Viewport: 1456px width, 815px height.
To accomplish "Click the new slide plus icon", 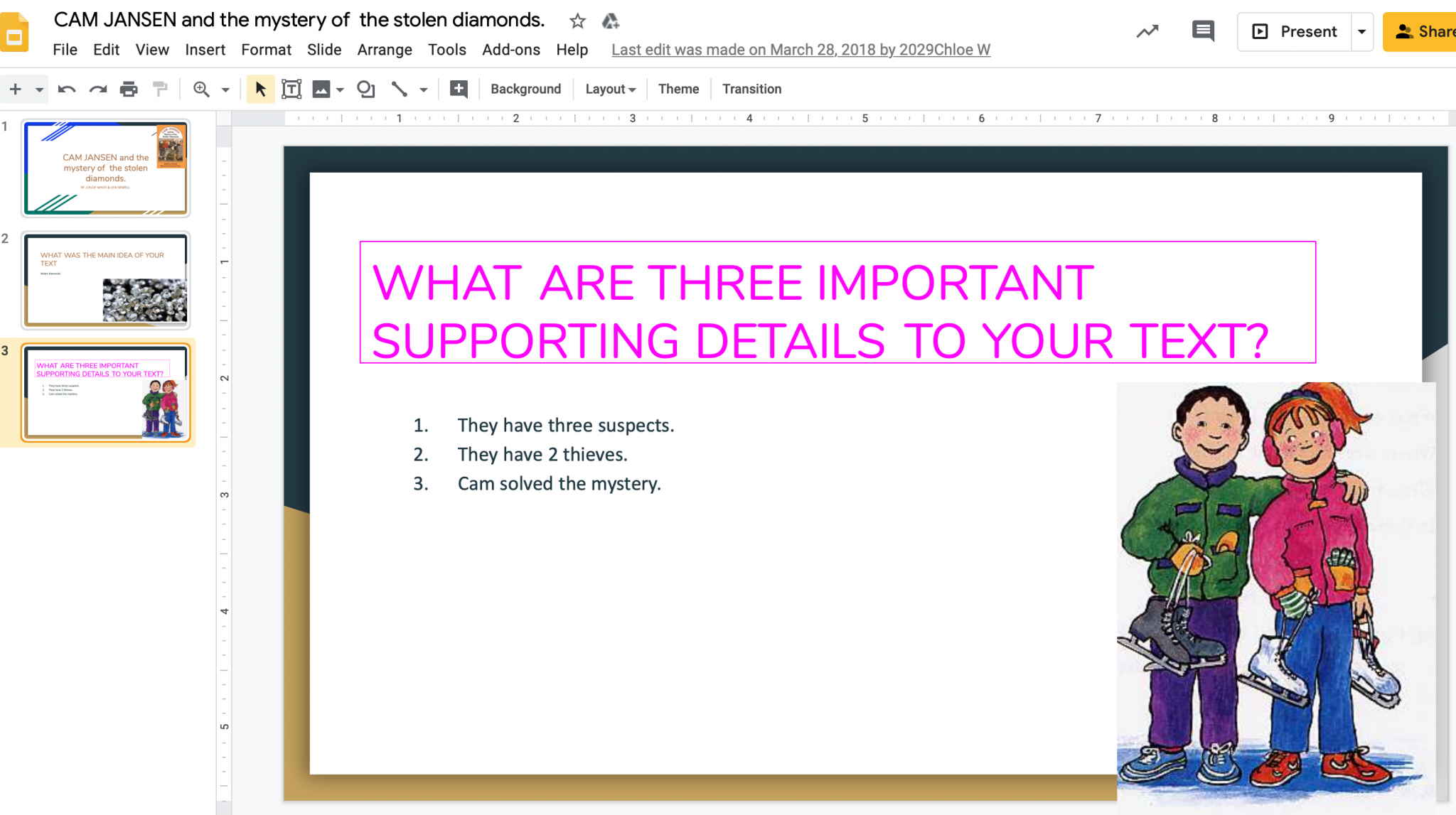I will [x=16, y=89].
